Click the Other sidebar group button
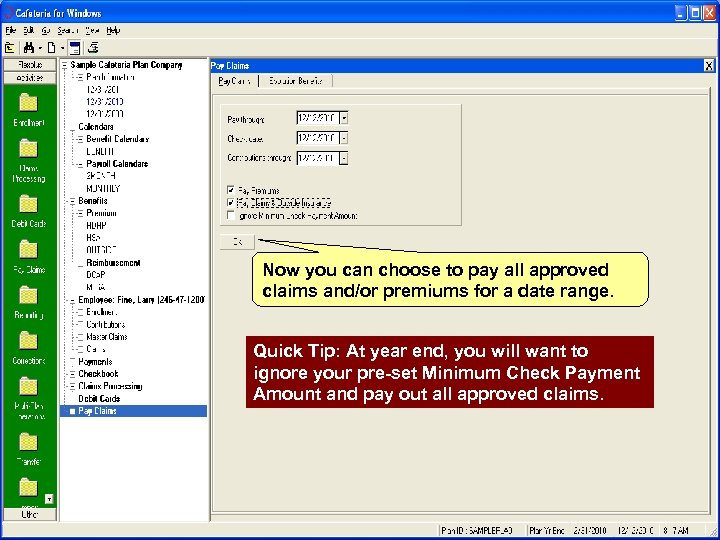The height and width of the screenshot is (540, 720). click(x=30, y=514)
